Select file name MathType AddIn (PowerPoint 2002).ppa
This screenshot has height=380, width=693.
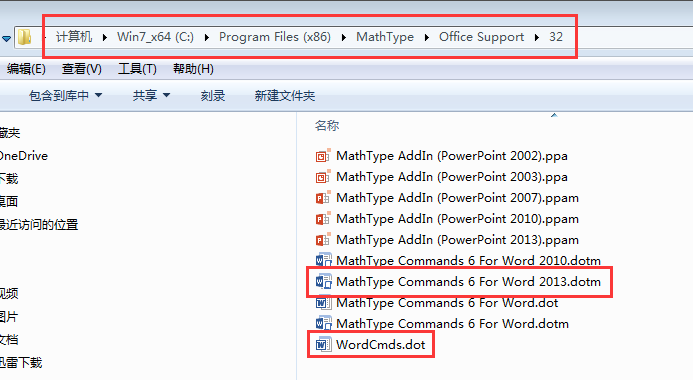[452, 156]
